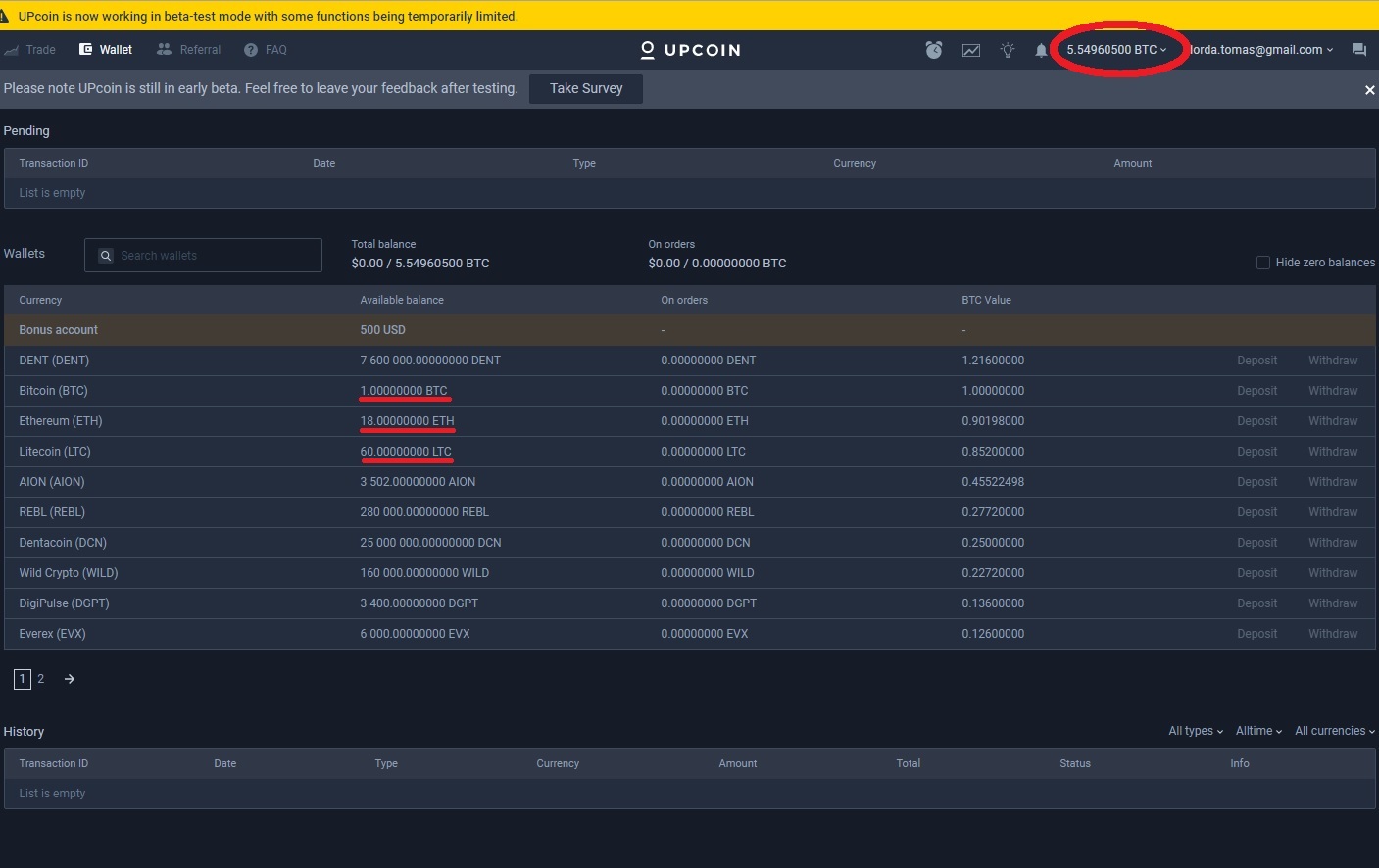Click the Take Survey button
Image resolution: width=1379 pixels, height=868 pixels.
pyautogui.click(x=586, y=88)
